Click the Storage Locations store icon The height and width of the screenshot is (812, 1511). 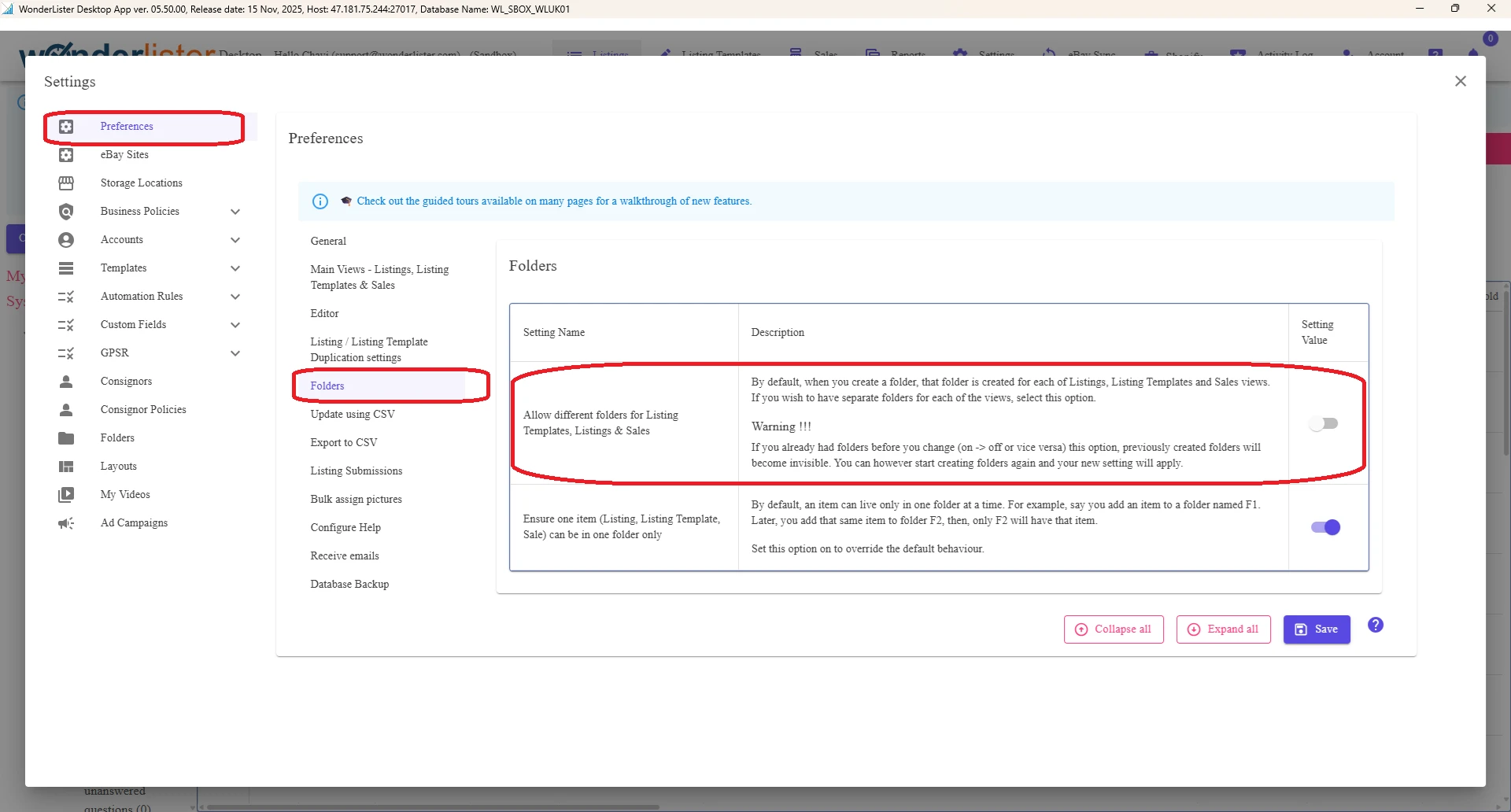(66, 183)
